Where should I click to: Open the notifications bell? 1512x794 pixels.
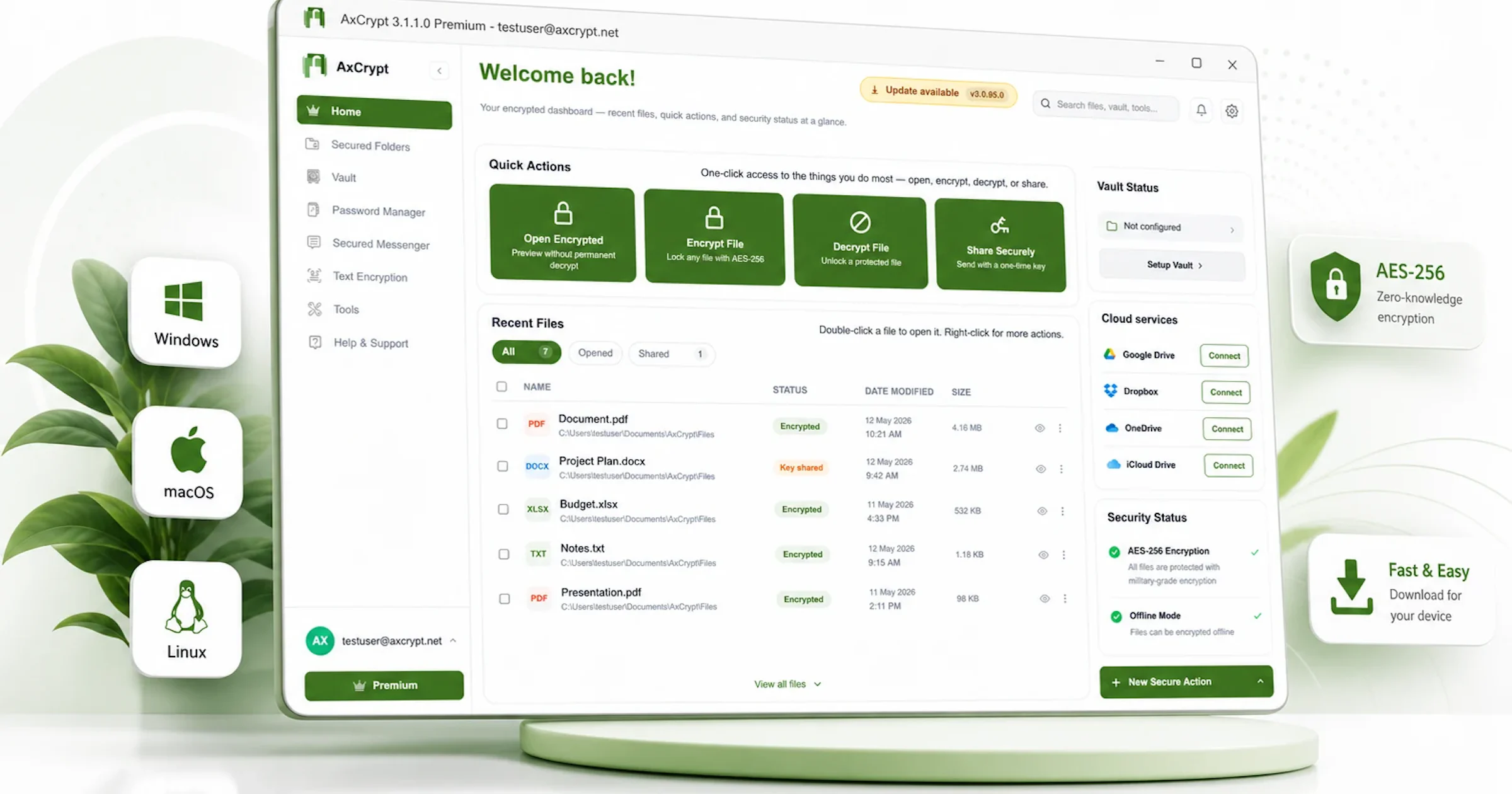[1201, 110]
